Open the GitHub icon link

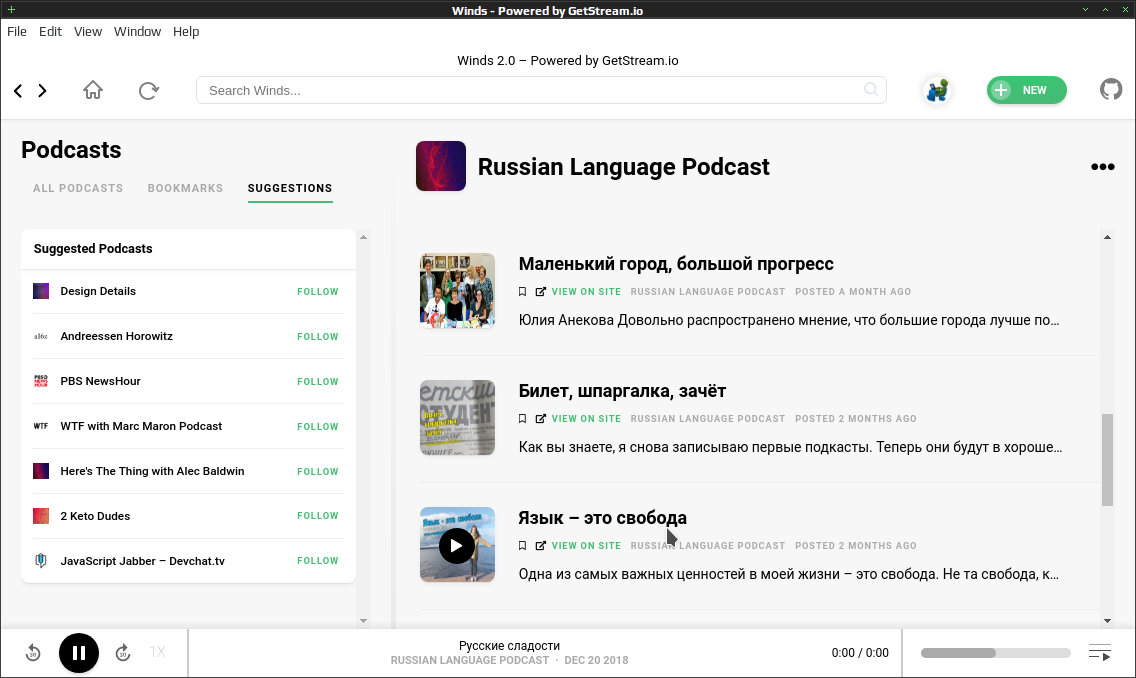click(x=1111, y=90)
